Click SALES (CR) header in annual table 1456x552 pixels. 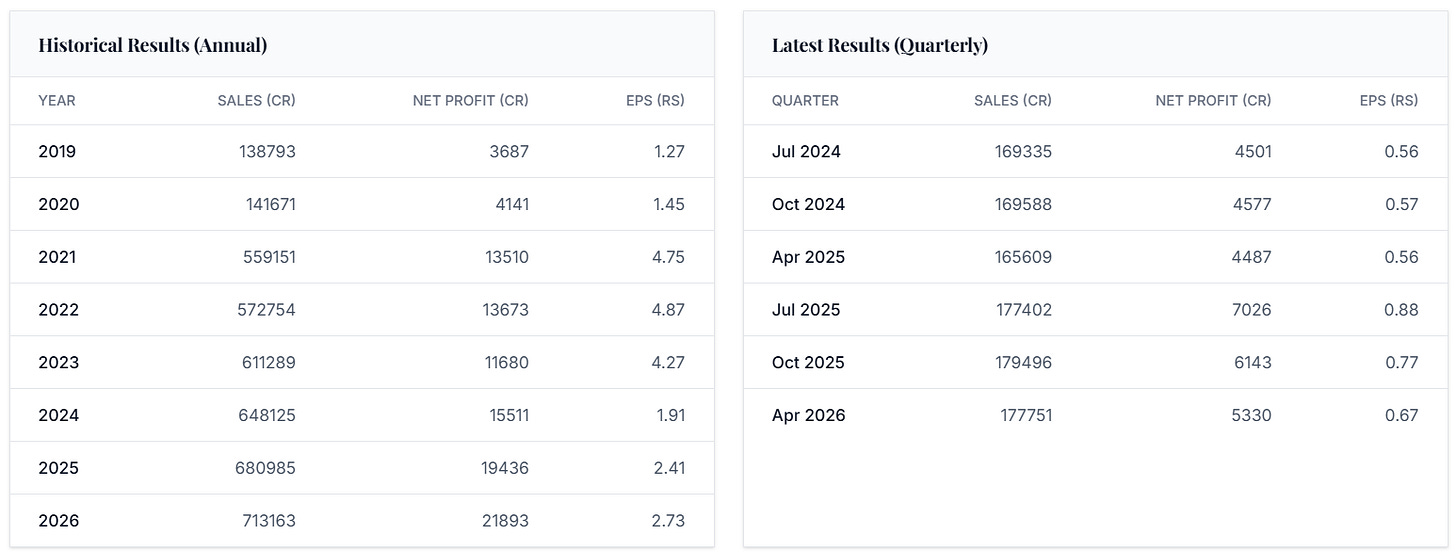tap(257, 101)
